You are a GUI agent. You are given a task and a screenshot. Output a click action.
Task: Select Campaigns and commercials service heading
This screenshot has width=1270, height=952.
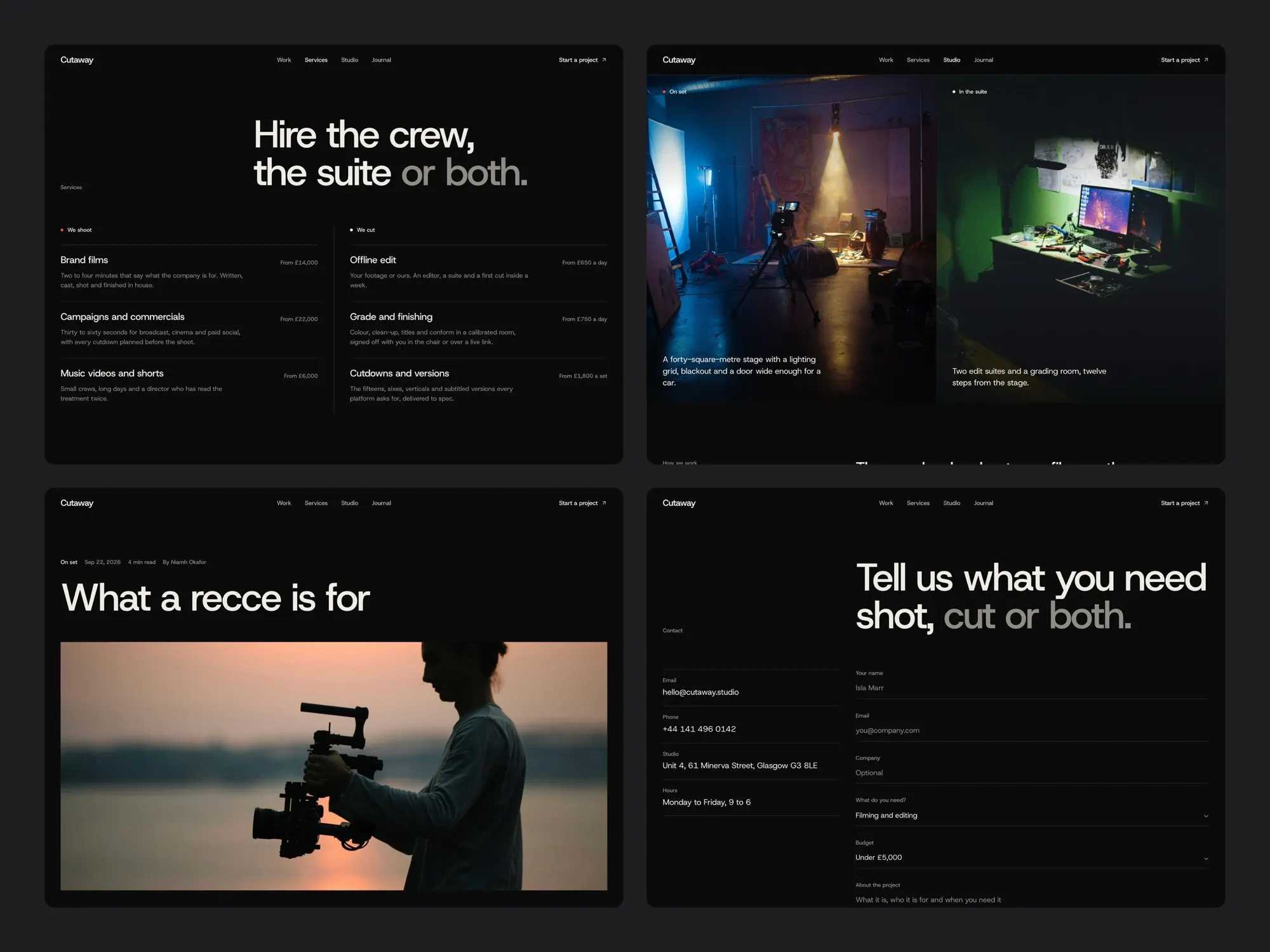coord(123,317)
